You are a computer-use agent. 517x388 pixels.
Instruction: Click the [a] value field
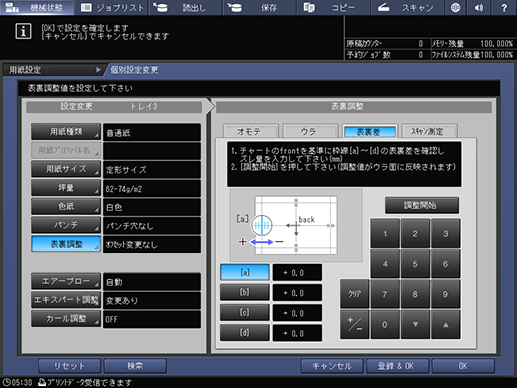297,273
